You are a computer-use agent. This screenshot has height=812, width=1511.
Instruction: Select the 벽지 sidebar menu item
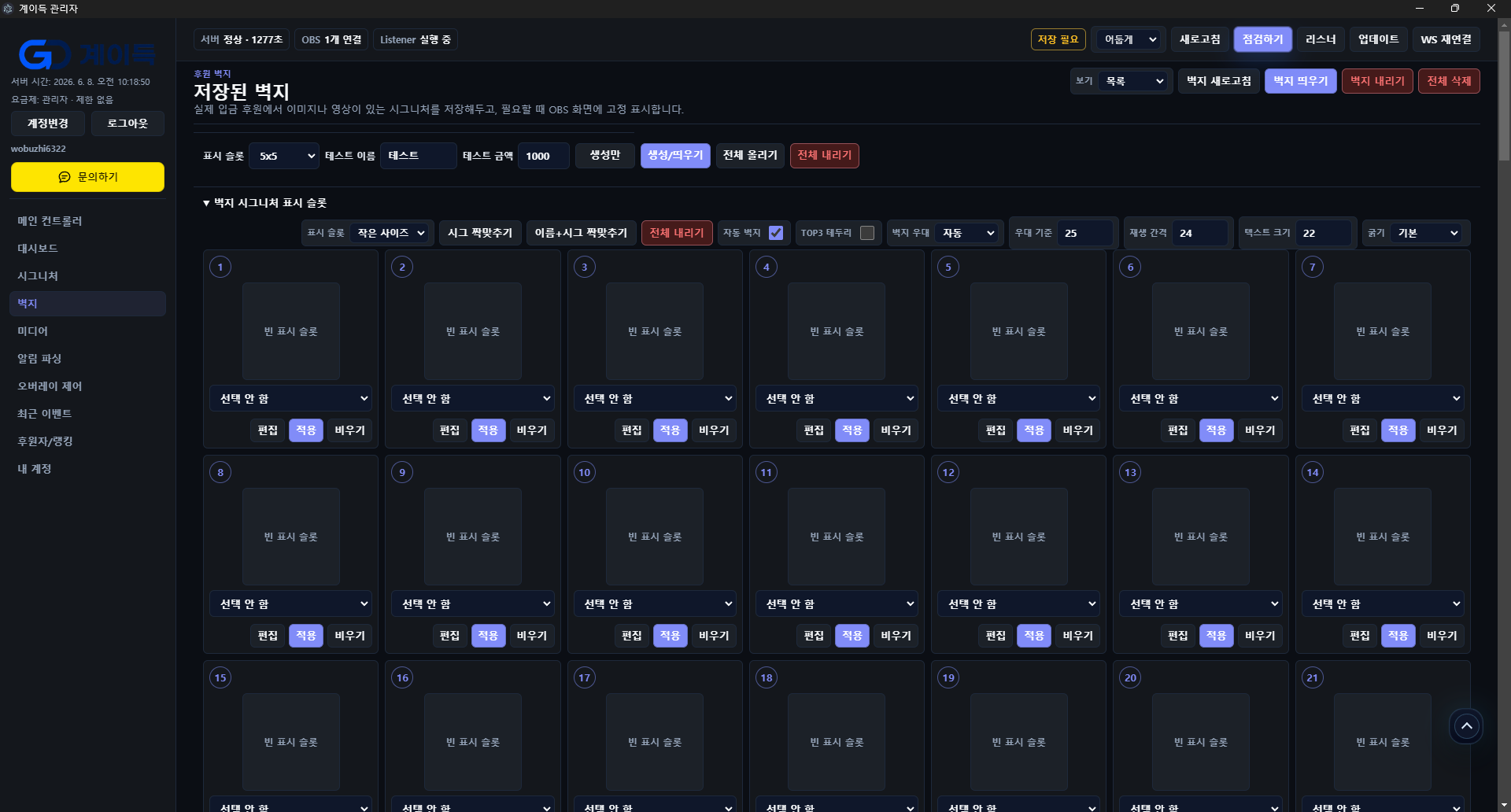coord(87,304)
